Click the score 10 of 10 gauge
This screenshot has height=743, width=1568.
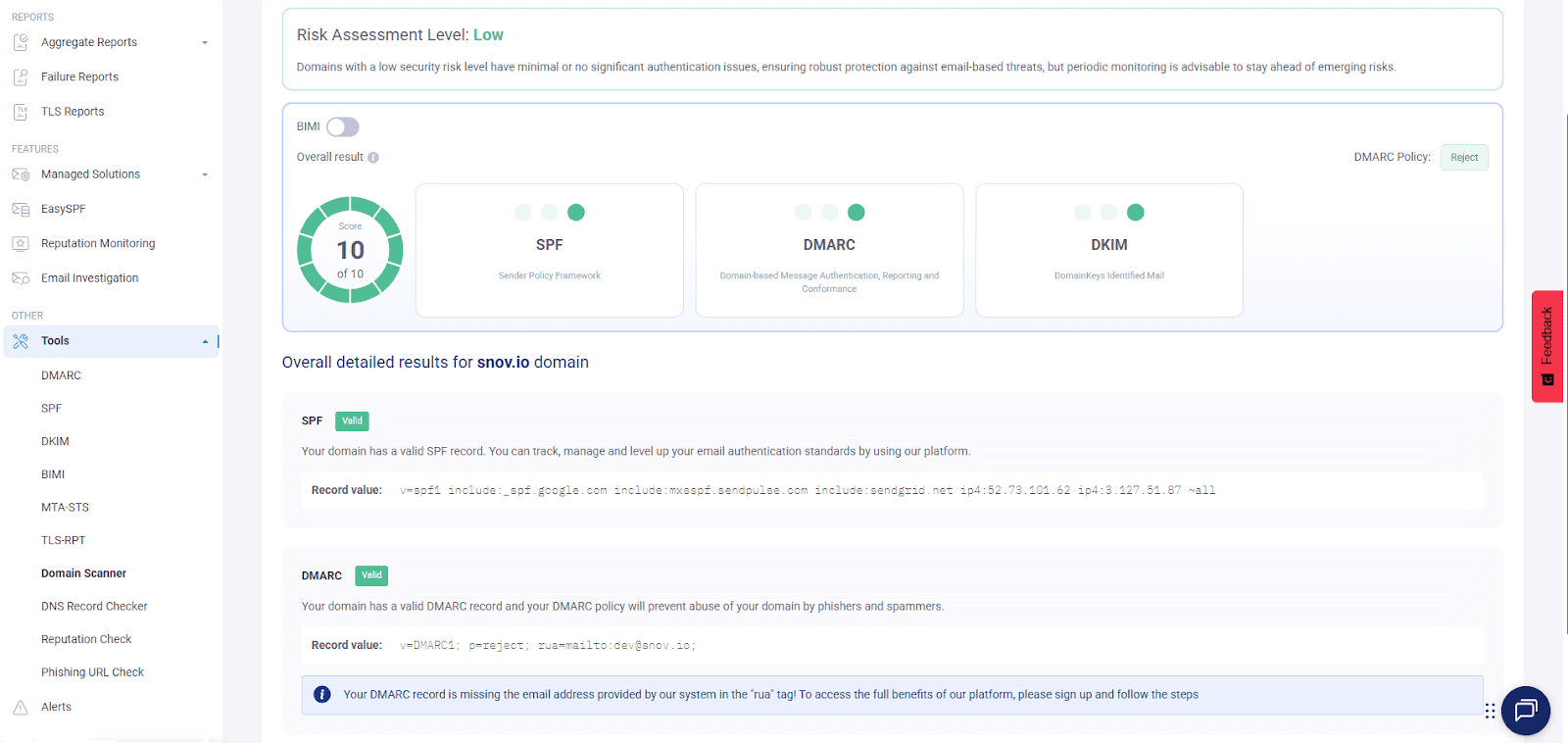(350, 250)
